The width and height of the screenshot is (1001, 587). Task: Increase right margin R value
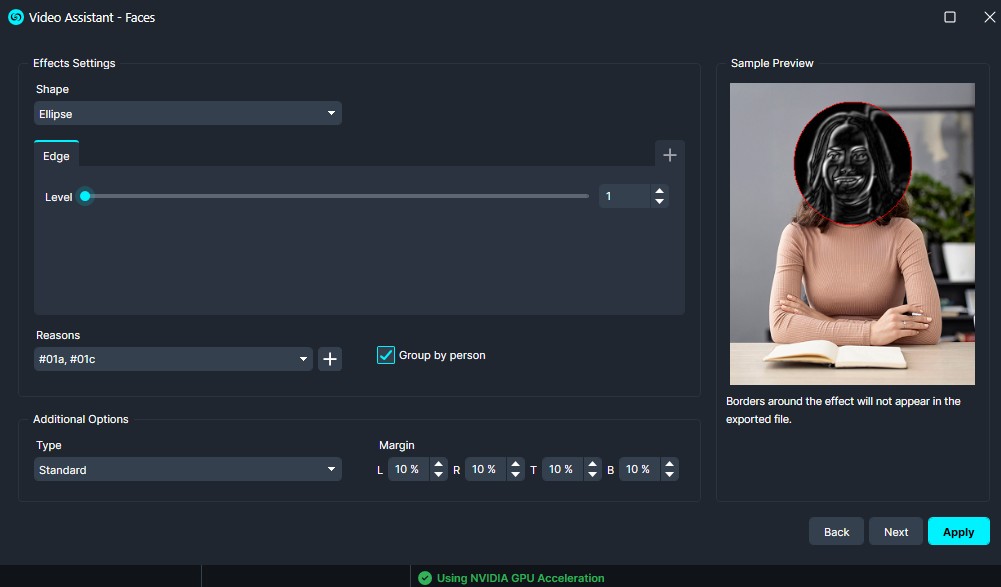click(515, 464)
